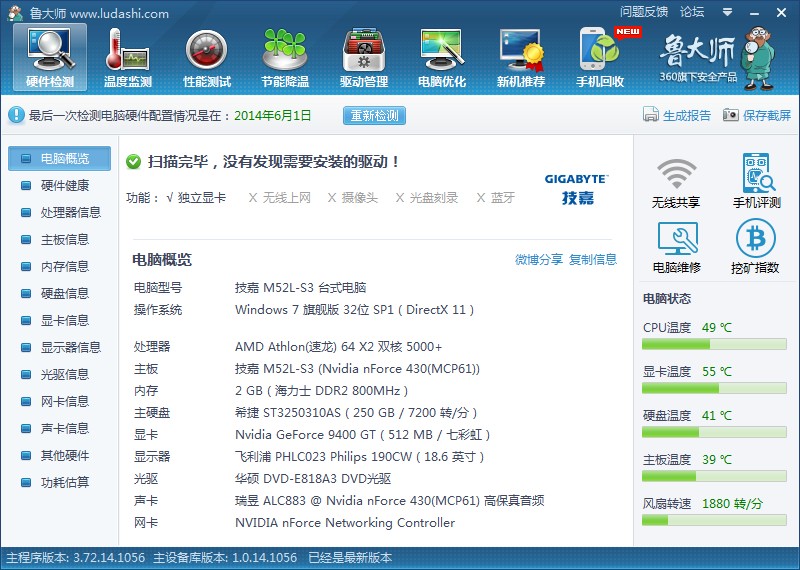Select 硬盘信息 in the left sidebar

point(64,293)
